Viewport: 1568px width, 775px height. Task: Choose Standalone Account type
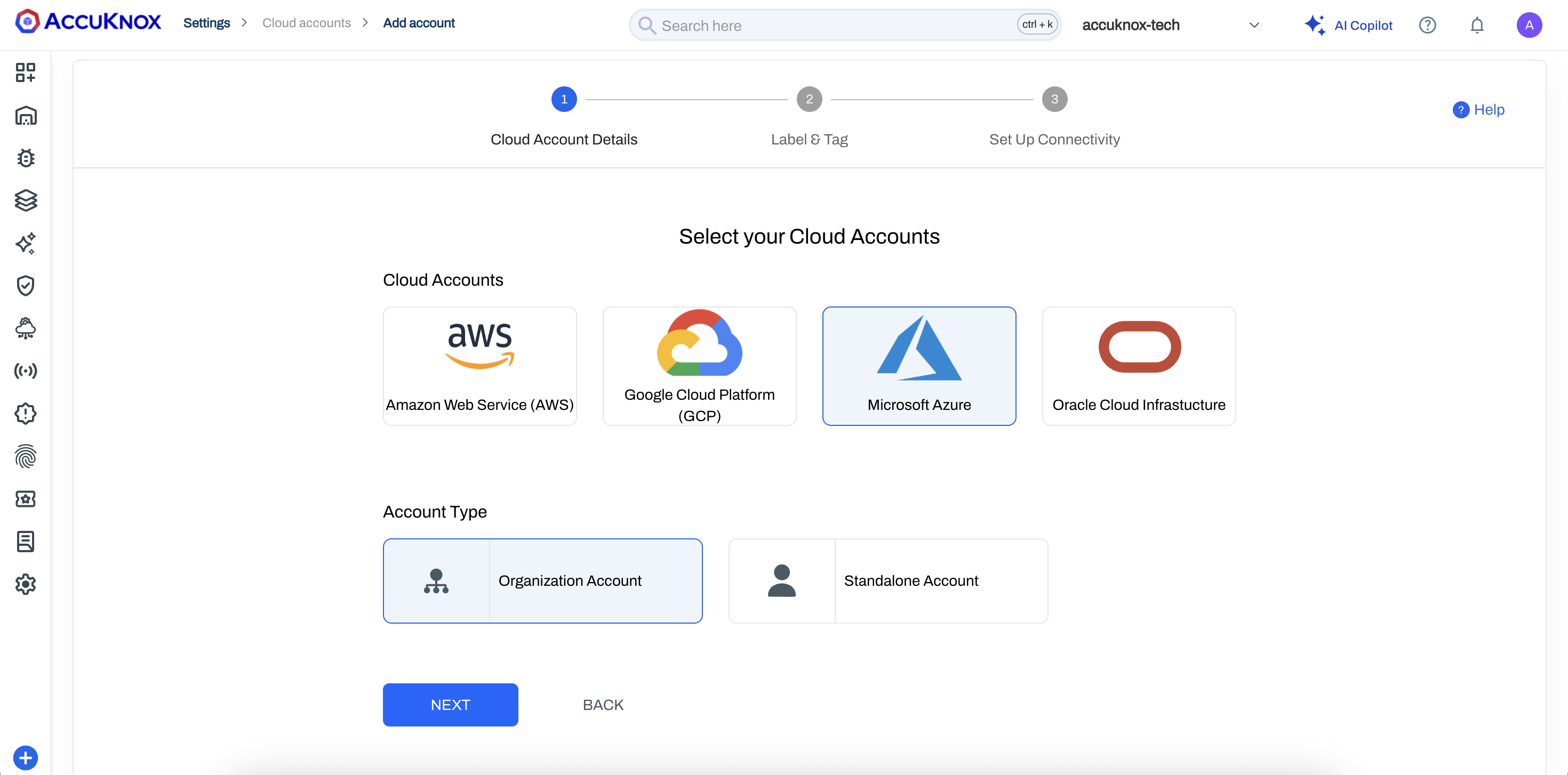[x=888, y=580]
